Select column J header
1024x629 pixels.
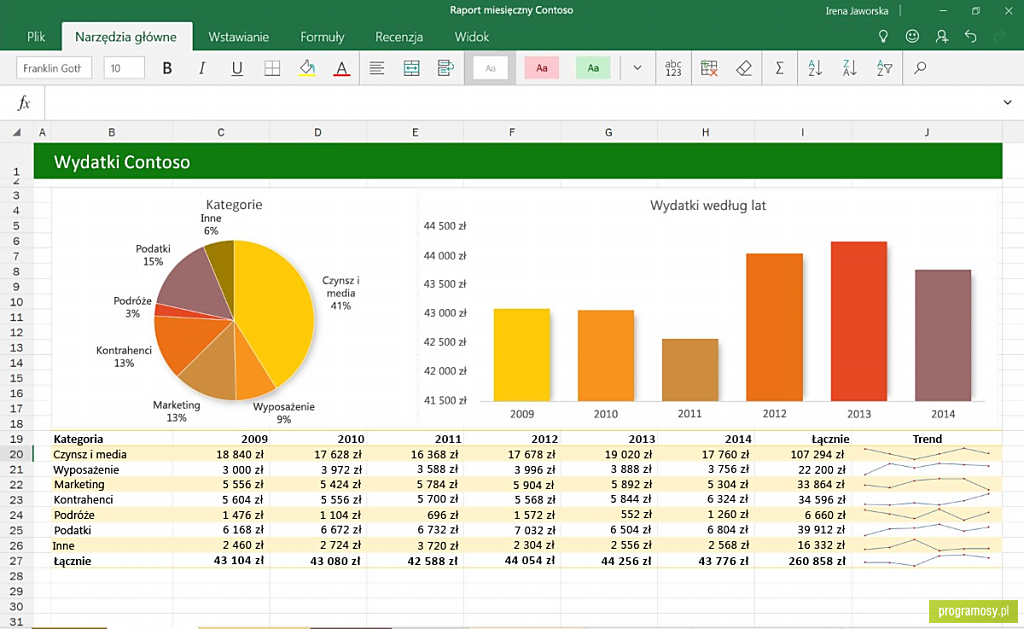tap(927, 133)
